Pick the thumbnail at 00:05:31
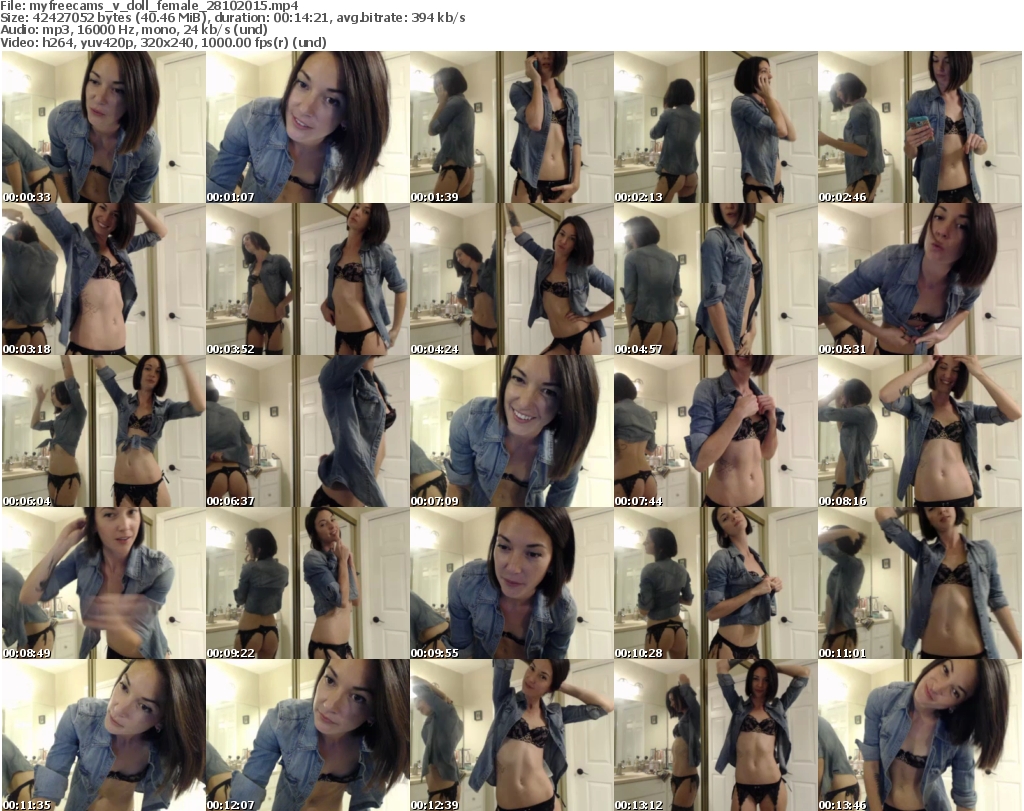 (x=920, y=279)
